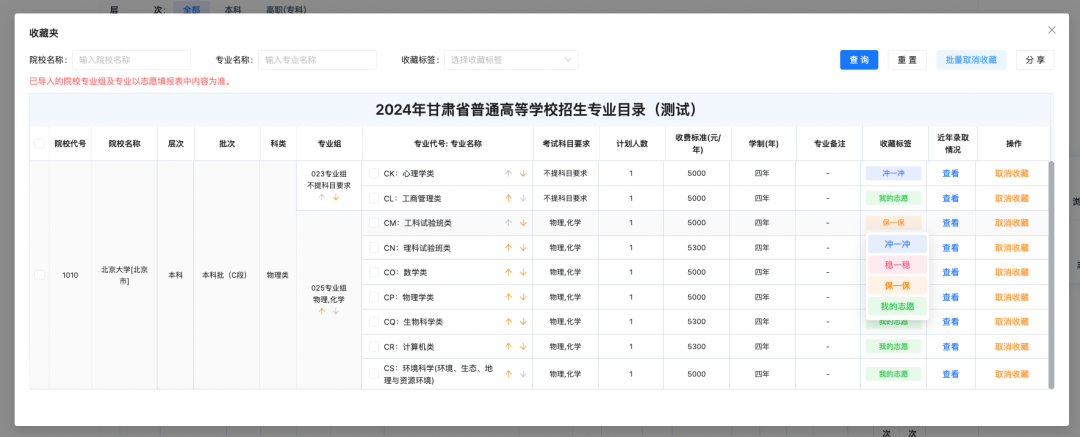Image resolution: width=1080 pixels, height=437 pixels.
Task: Tick the CP 物理学类 checkbox
Action: point(374,297)
